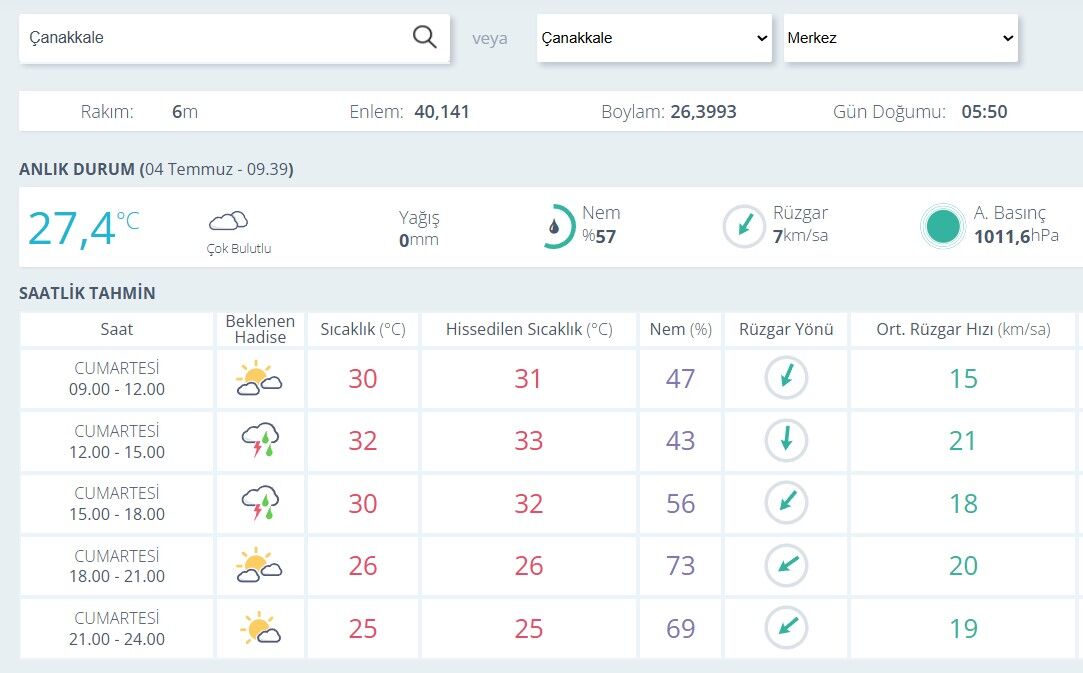Click the Çok Bulutlu cloud icon

coord(229,221)
